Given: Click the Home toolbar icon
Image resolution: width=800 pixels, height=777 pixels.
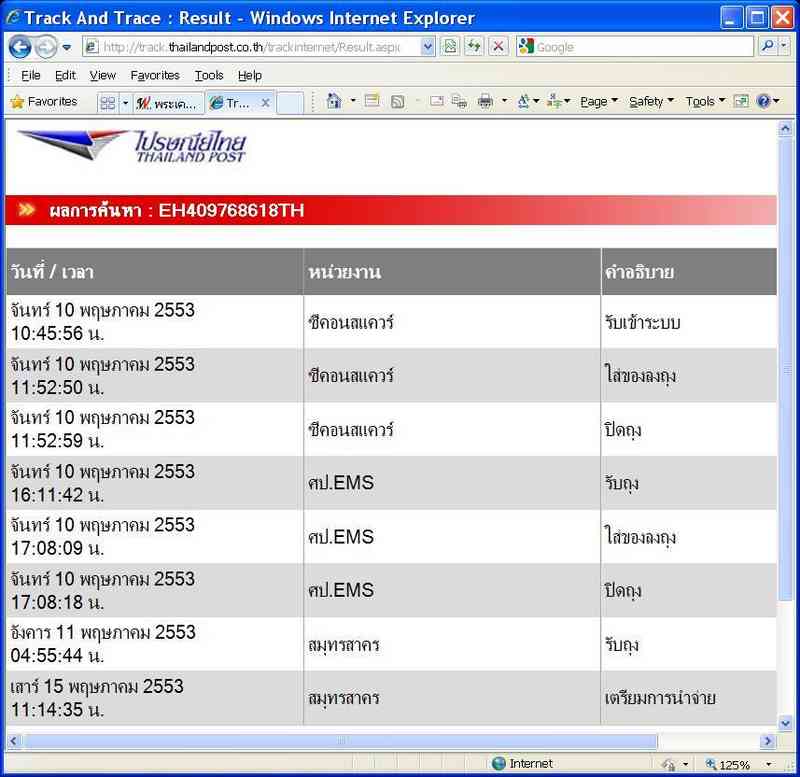Looking at the screenshot, I should 334,101.
